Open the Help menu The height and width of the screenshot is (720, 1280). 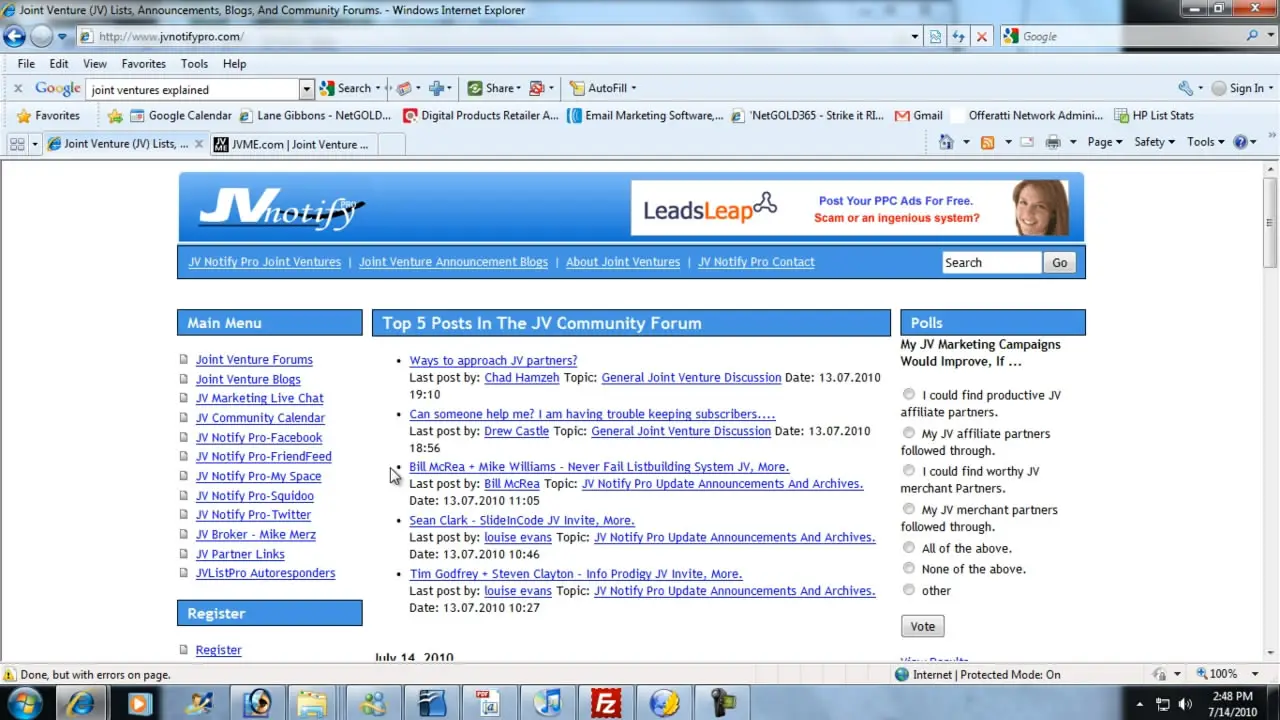pos(234,64)
